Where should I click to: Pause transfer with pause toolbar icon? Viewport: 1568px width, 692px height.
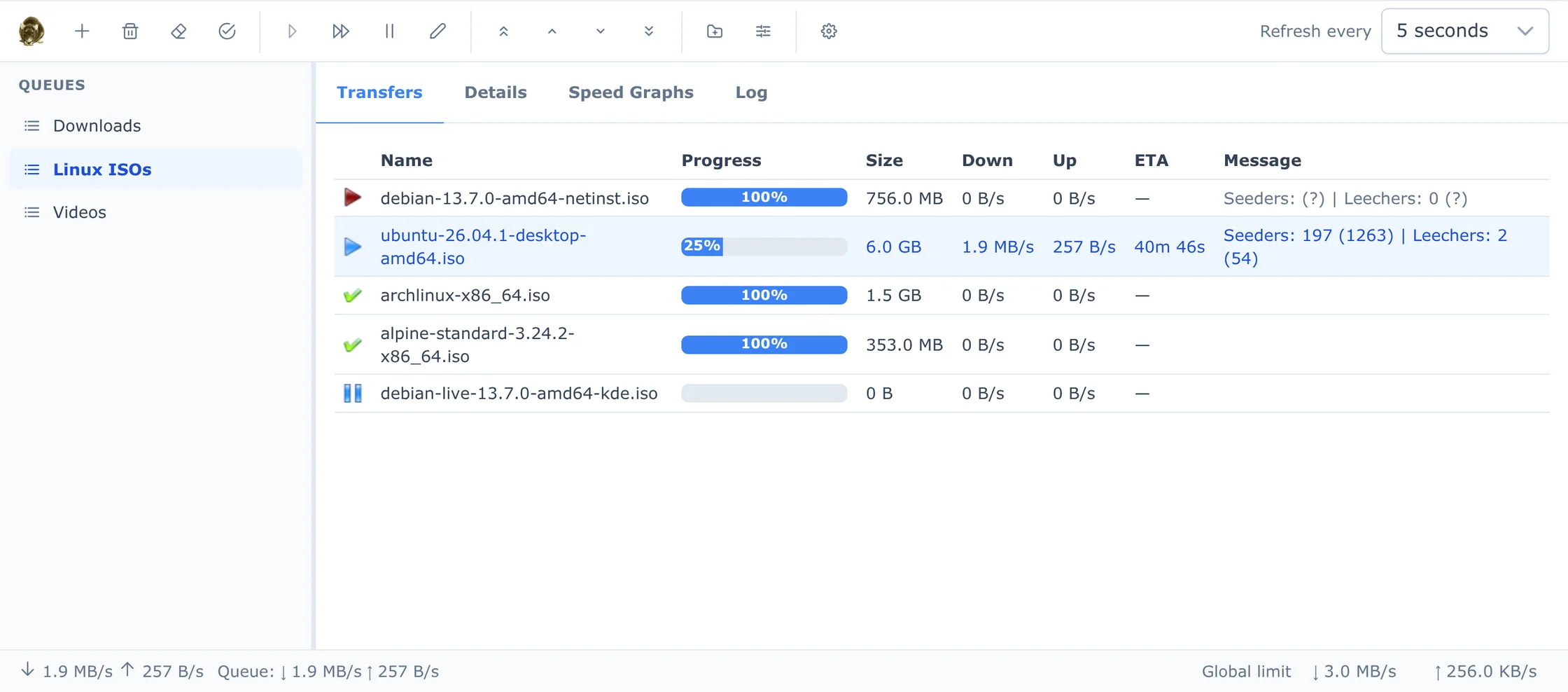click(389, 31)
